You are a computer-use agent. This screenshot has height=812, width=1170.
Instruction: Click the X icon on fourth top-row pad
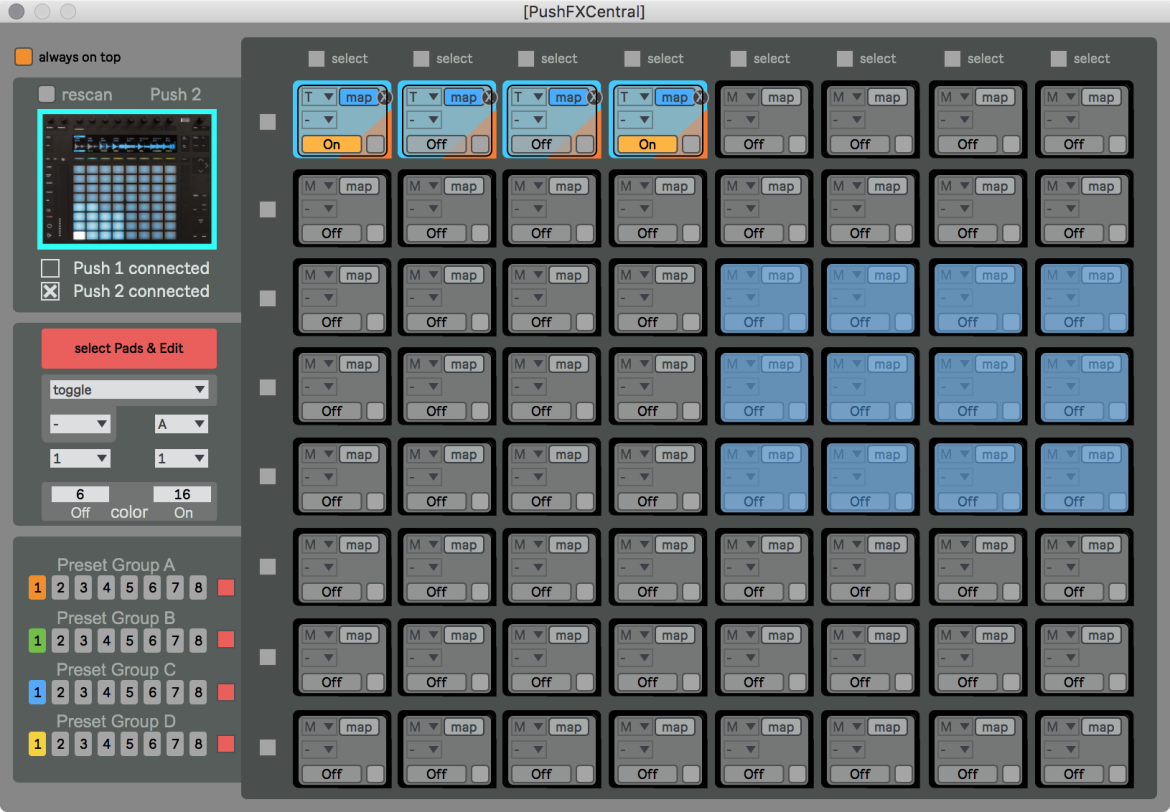click(x=701, y=97)
